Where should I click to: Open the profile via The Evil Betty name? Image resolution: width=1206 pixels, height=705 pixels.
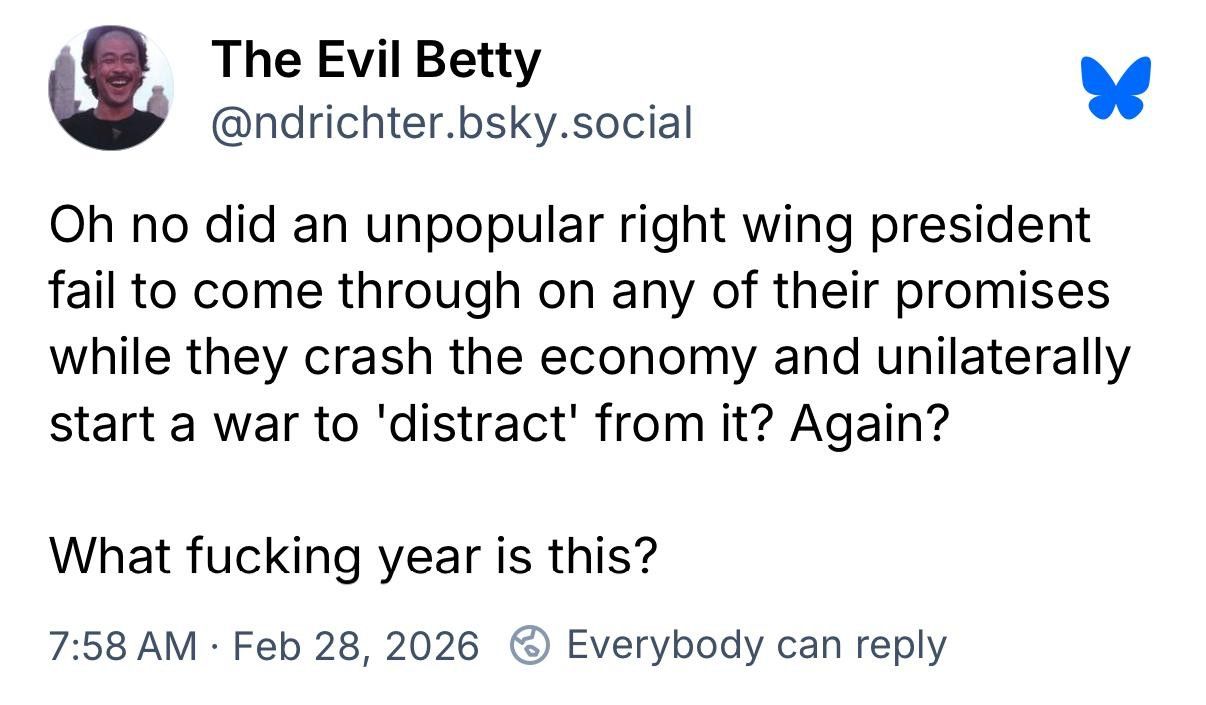[376, 60]
